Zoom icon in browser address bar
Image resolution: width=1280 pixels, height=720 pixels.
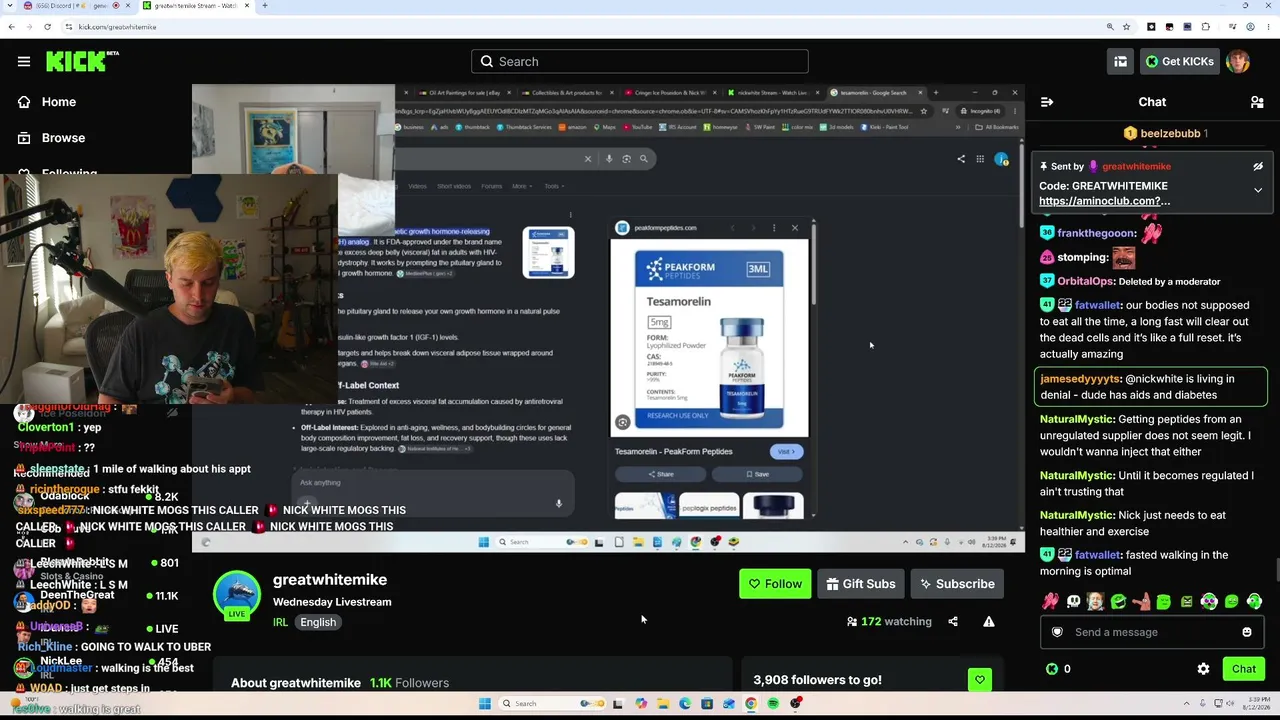point(1110,27)
